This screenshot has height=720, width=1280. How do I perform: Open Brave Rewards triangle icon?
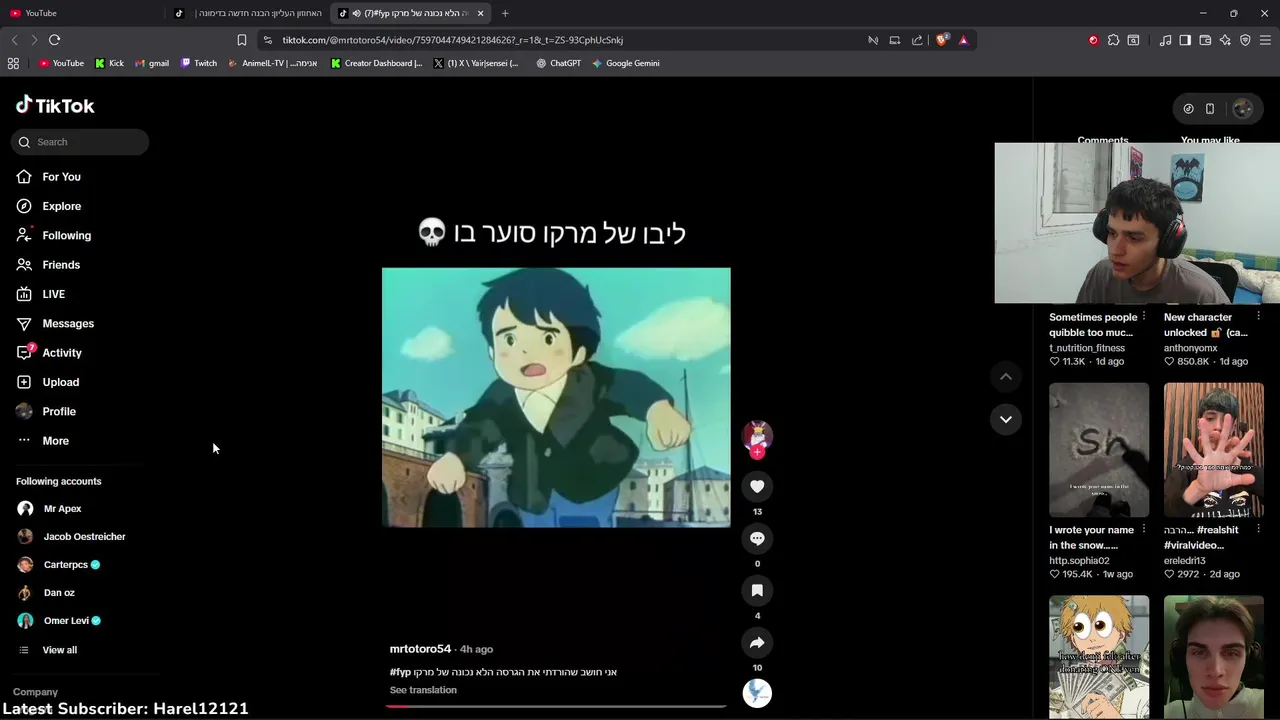coord(964,40)
